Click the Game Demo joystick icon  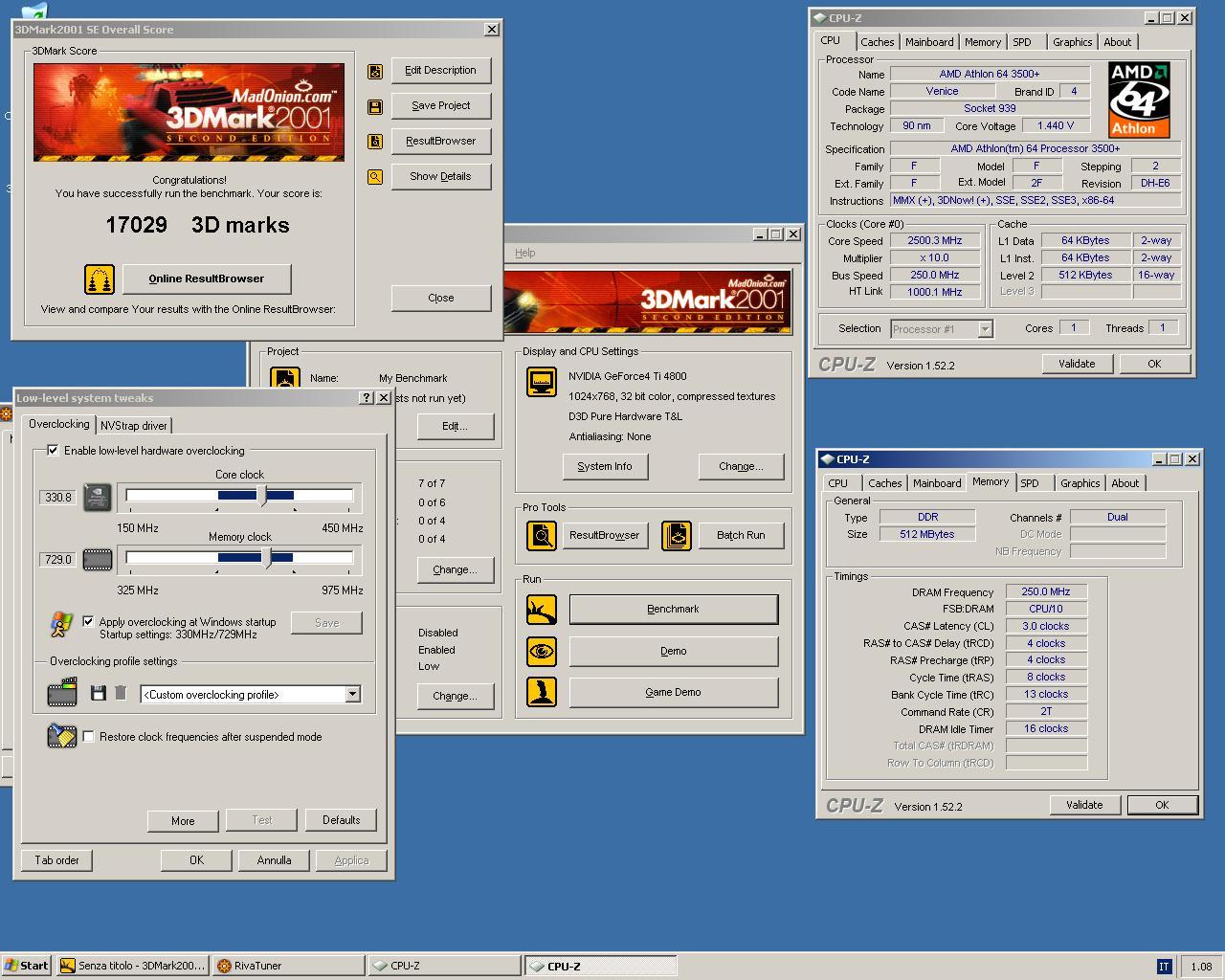[x=542, y=692]
